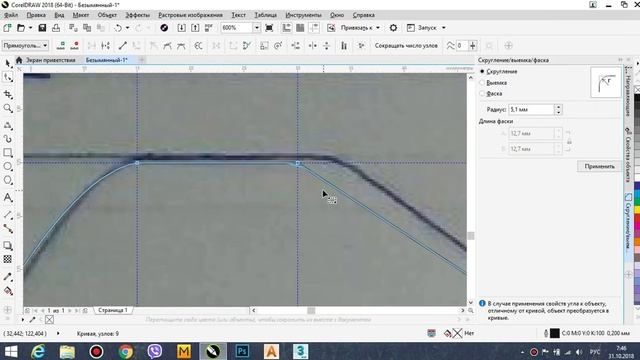Screen dimensions: 640x360
Task: Click Сокращать число узлов button
Action: tap(406, 46)
